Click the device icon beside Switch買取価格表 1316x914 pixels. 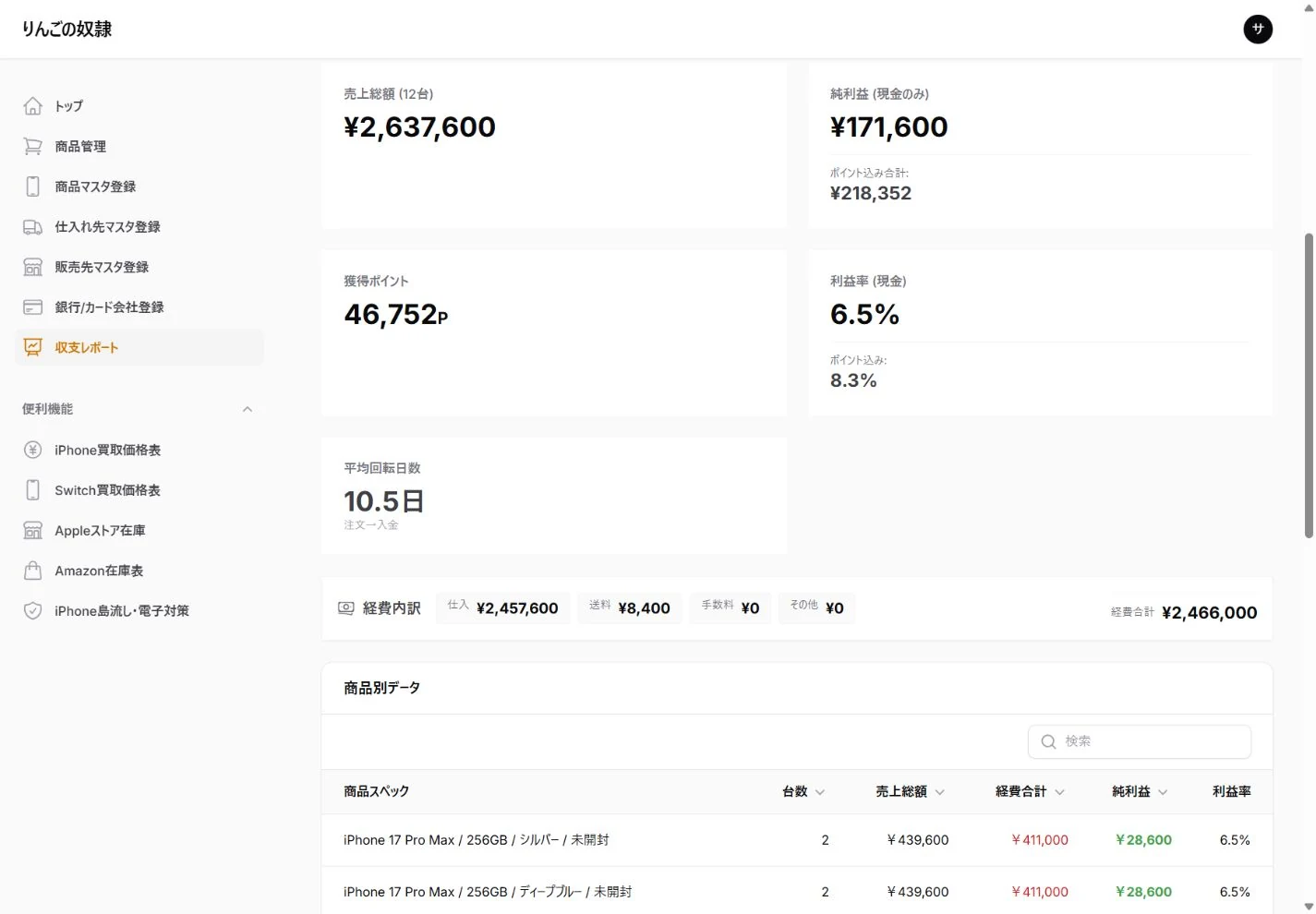point(33,490)
